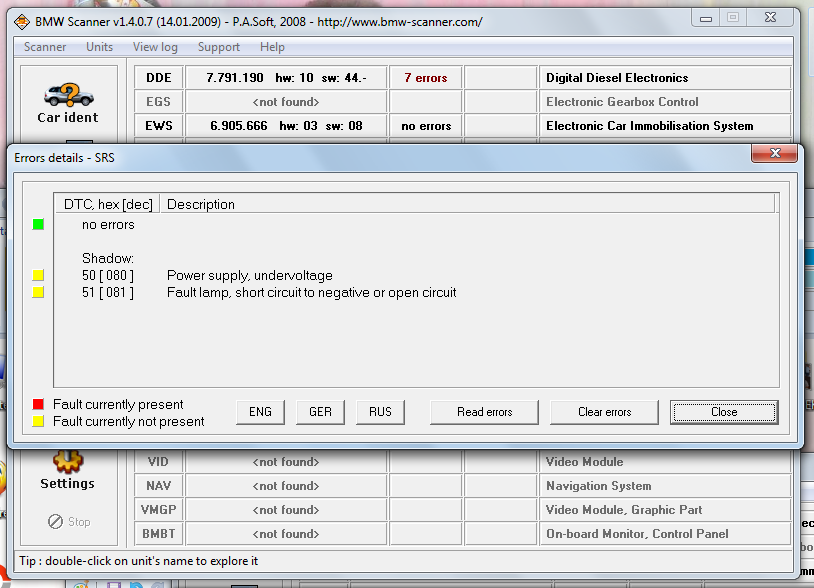Click the Read errors button
Image resolution: width=814 pixels, height=588 pixels.
click(x=484, y=412)
